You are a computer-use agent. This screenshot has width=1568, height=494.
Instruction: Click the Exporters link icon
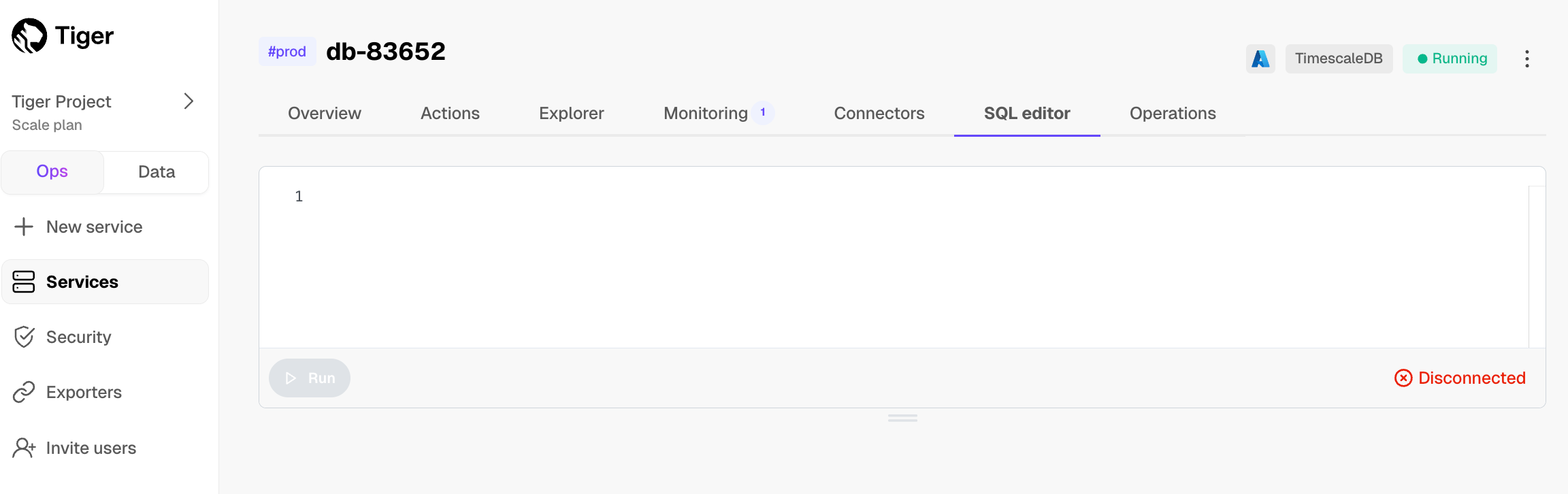[x=24, y=392]
